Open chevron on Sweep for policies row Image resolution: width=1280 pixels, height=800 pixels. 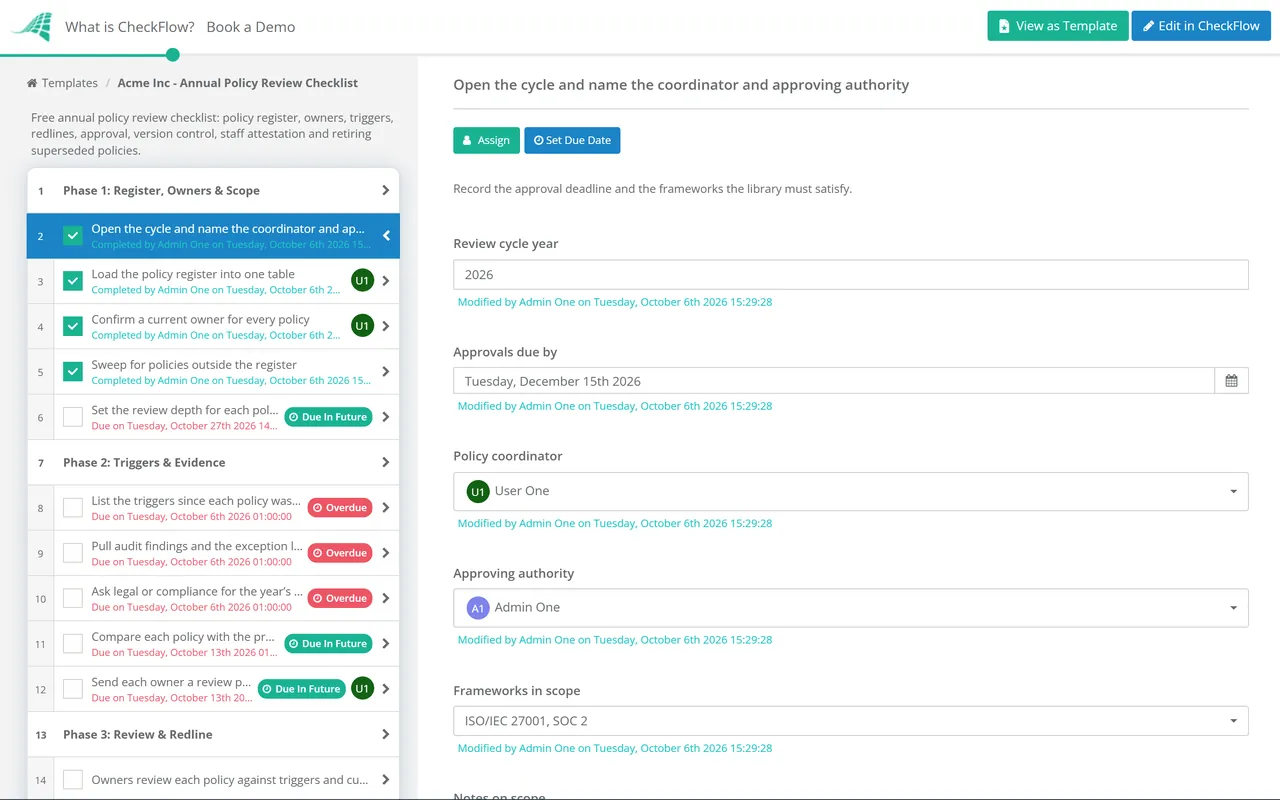(x=386, y=372)
